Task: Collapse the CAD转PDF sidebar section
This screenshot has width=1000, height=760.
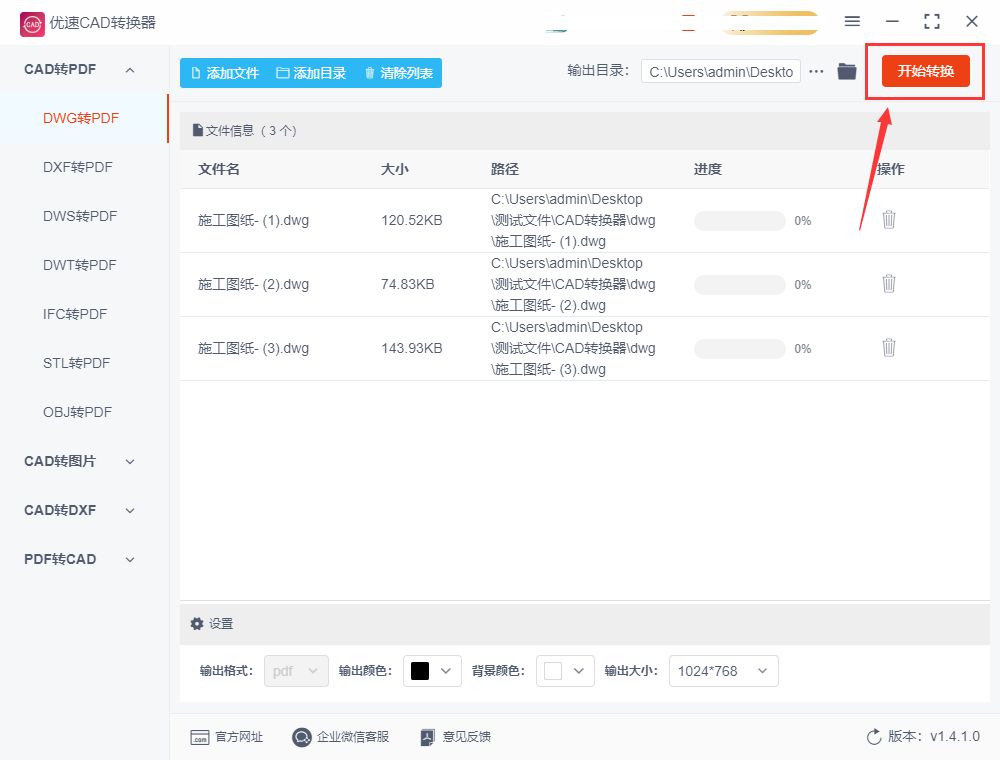Action: tap(130, 69)
